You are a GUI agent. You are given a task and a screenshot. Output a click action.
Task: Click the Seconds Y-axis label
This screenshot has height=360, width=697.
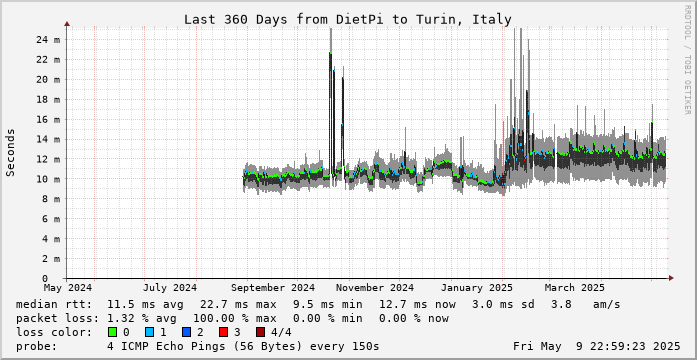[11, 152]
